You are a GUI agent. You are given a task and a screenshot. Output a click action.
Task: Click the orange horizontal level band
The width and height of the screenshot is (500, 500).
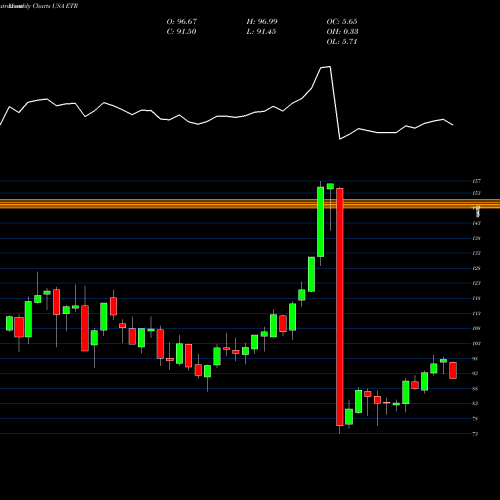[x=250, y=204]
